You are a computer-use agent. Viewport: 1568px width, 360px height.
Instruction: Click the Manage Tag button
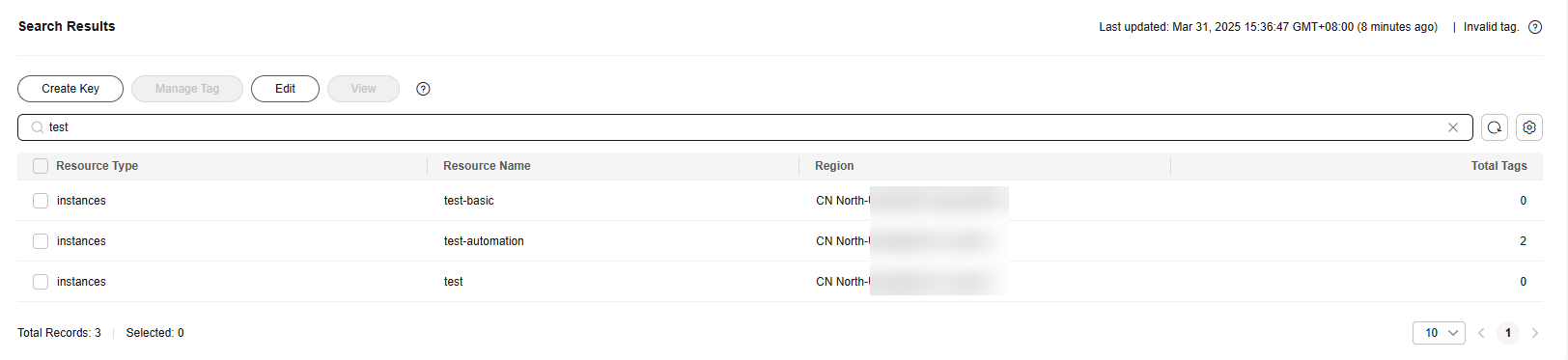coord(187,89)
